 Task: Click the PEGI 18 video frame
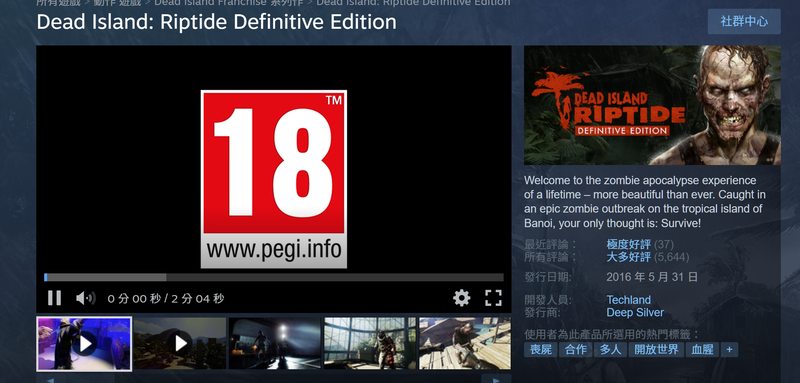[273, 178]
